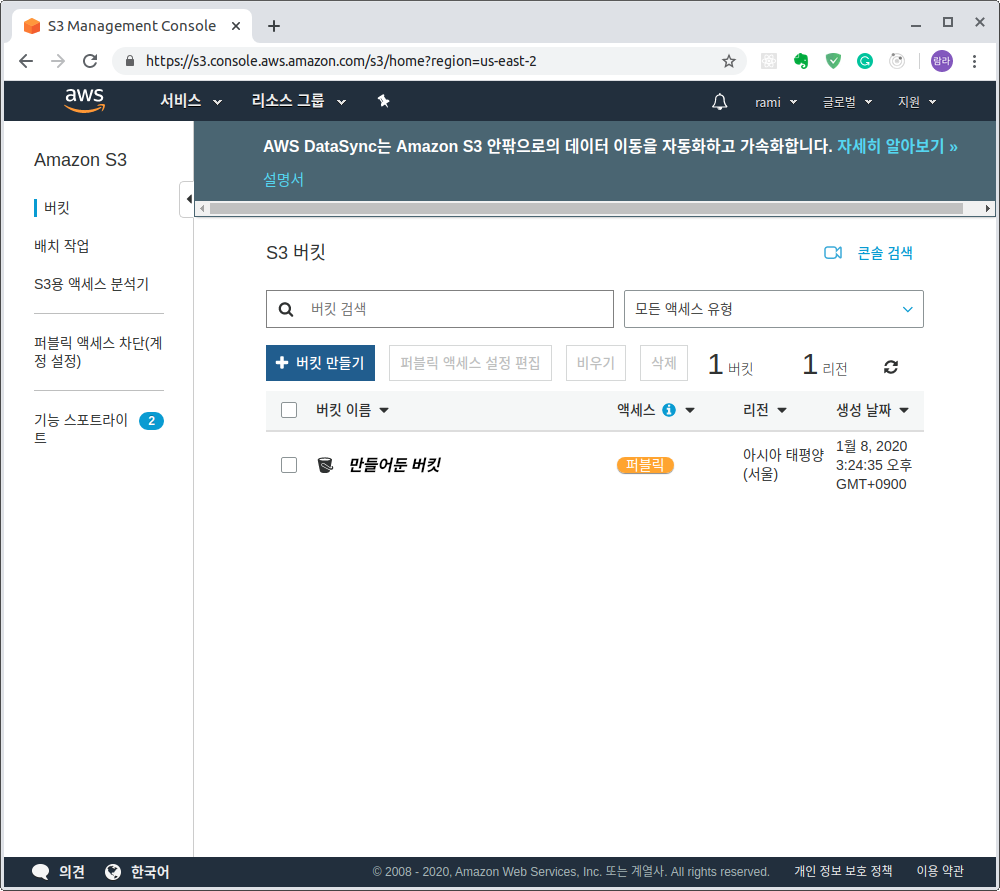
Task: Sort by 생성 날짜 column
Action: click(x=872, y=410)
